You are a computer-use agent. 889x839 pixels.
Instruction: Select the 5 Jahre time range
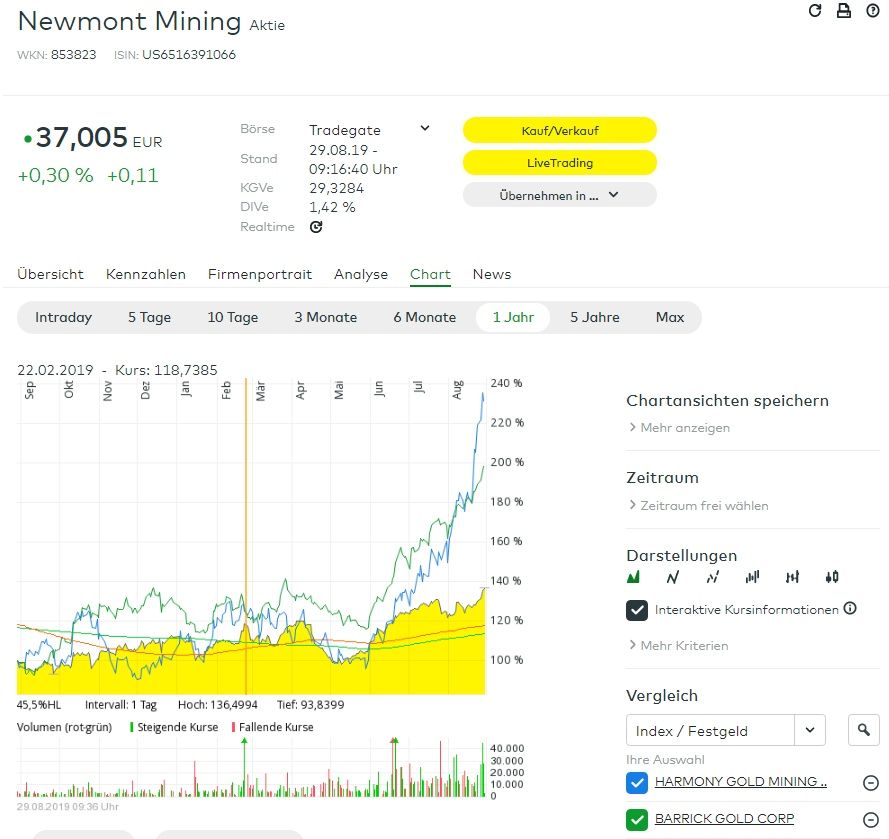point(594,317)
